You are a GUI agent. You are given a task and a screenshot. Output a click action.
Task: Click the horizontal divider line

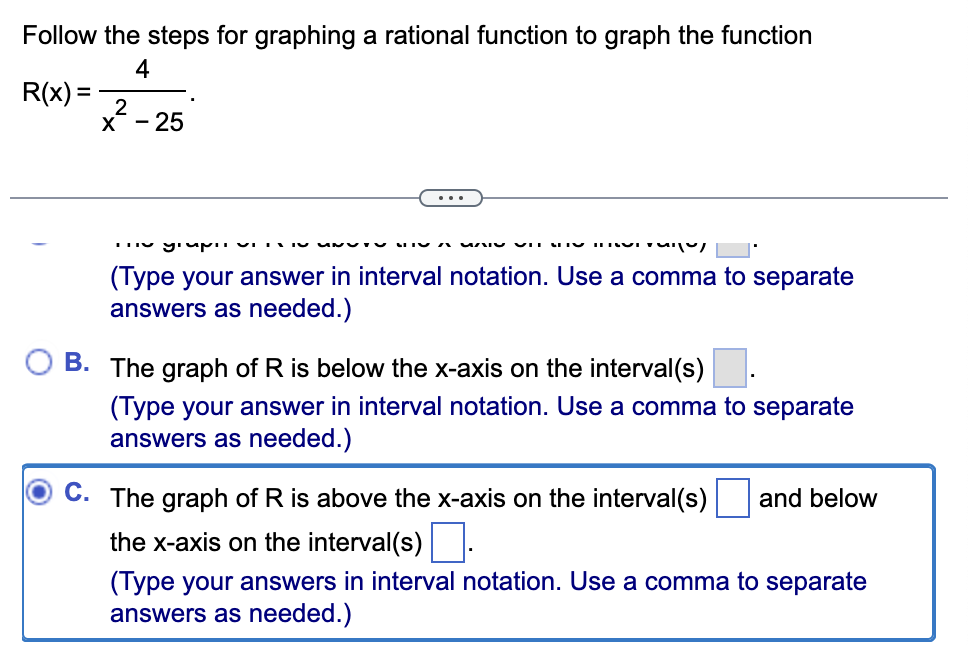coord(200,197)
